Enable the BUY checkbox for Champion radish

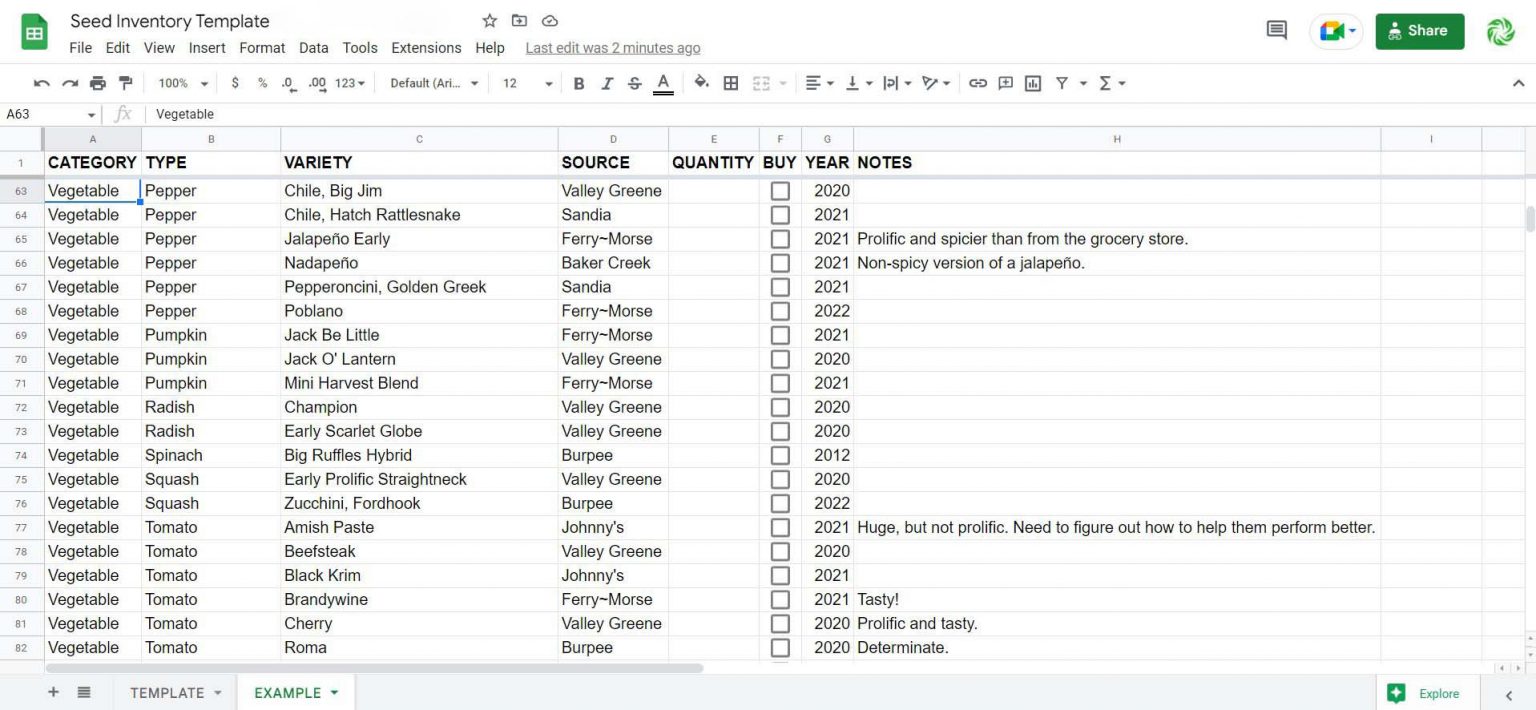[x=780, y=407]
